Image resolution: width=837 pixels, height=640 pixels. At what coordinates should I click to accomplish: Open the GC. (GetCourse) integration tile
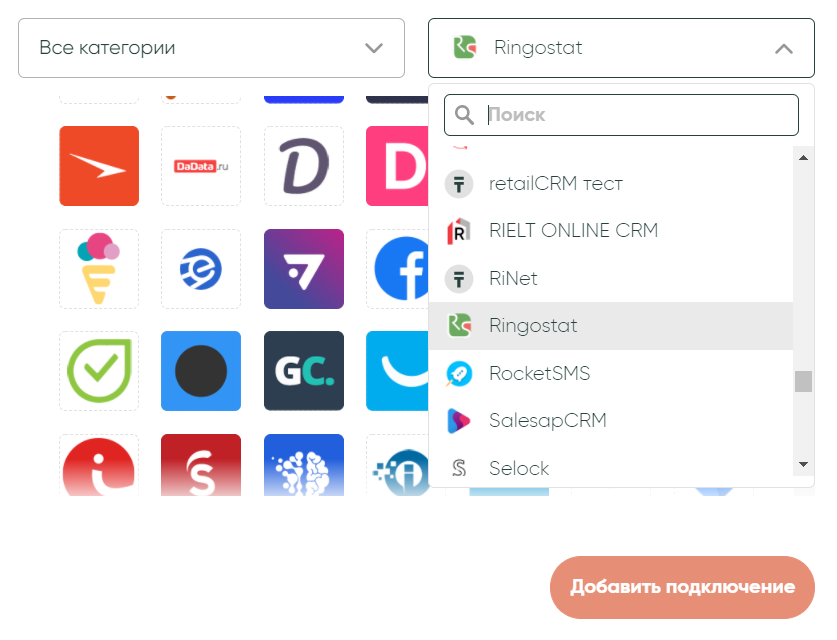[304, 371]
